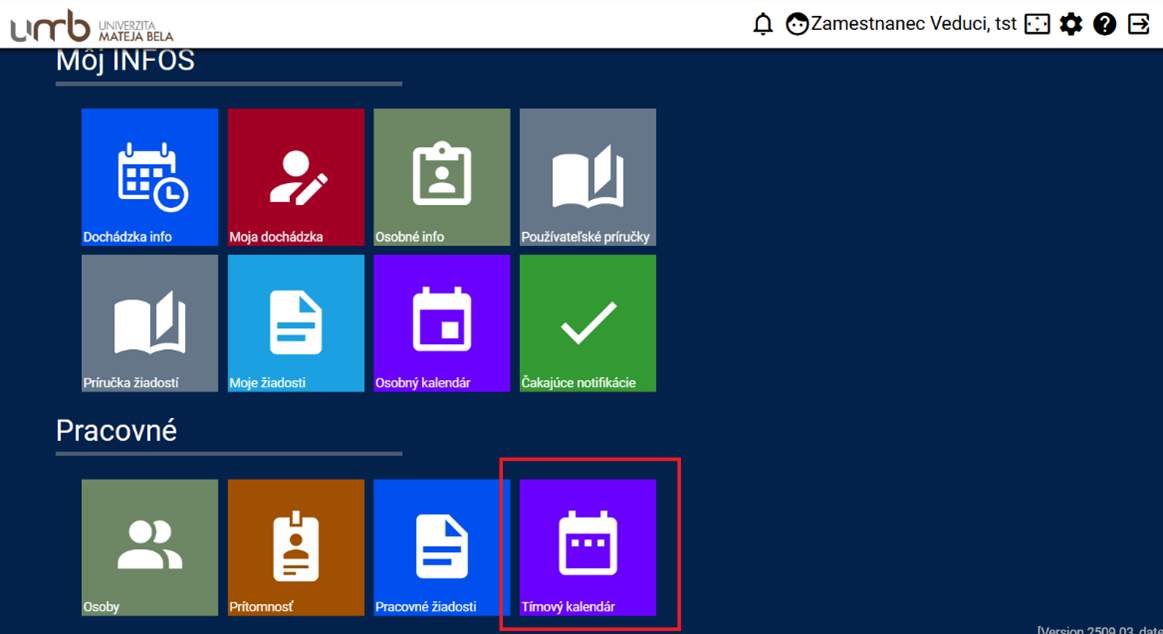
Task: Open the Moje žiadosti tile
Action: click(296, 323)
